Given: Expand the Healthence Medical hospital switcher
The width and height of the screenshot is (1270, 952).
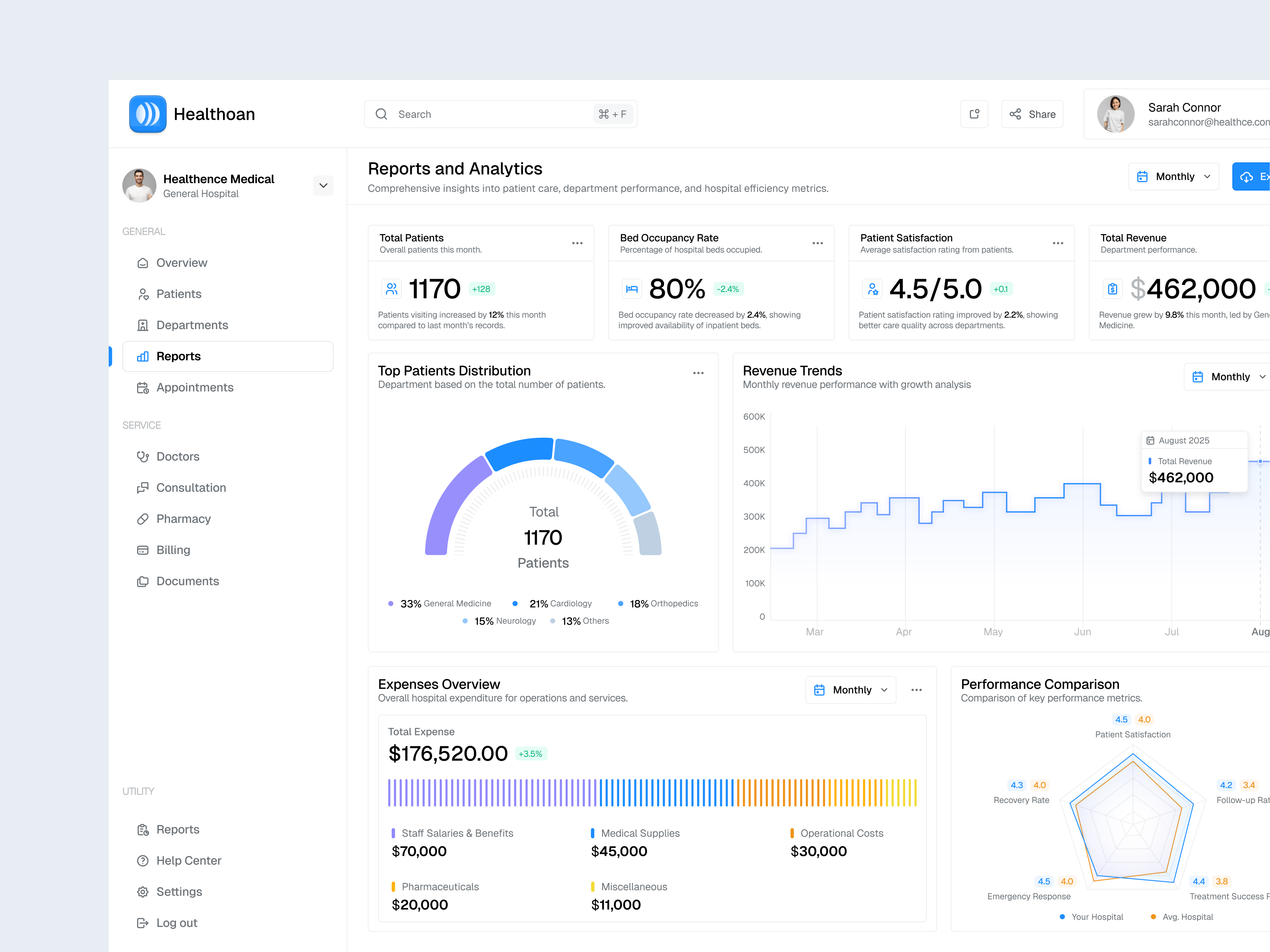Looking at the screenshot, I should (323, 185).
